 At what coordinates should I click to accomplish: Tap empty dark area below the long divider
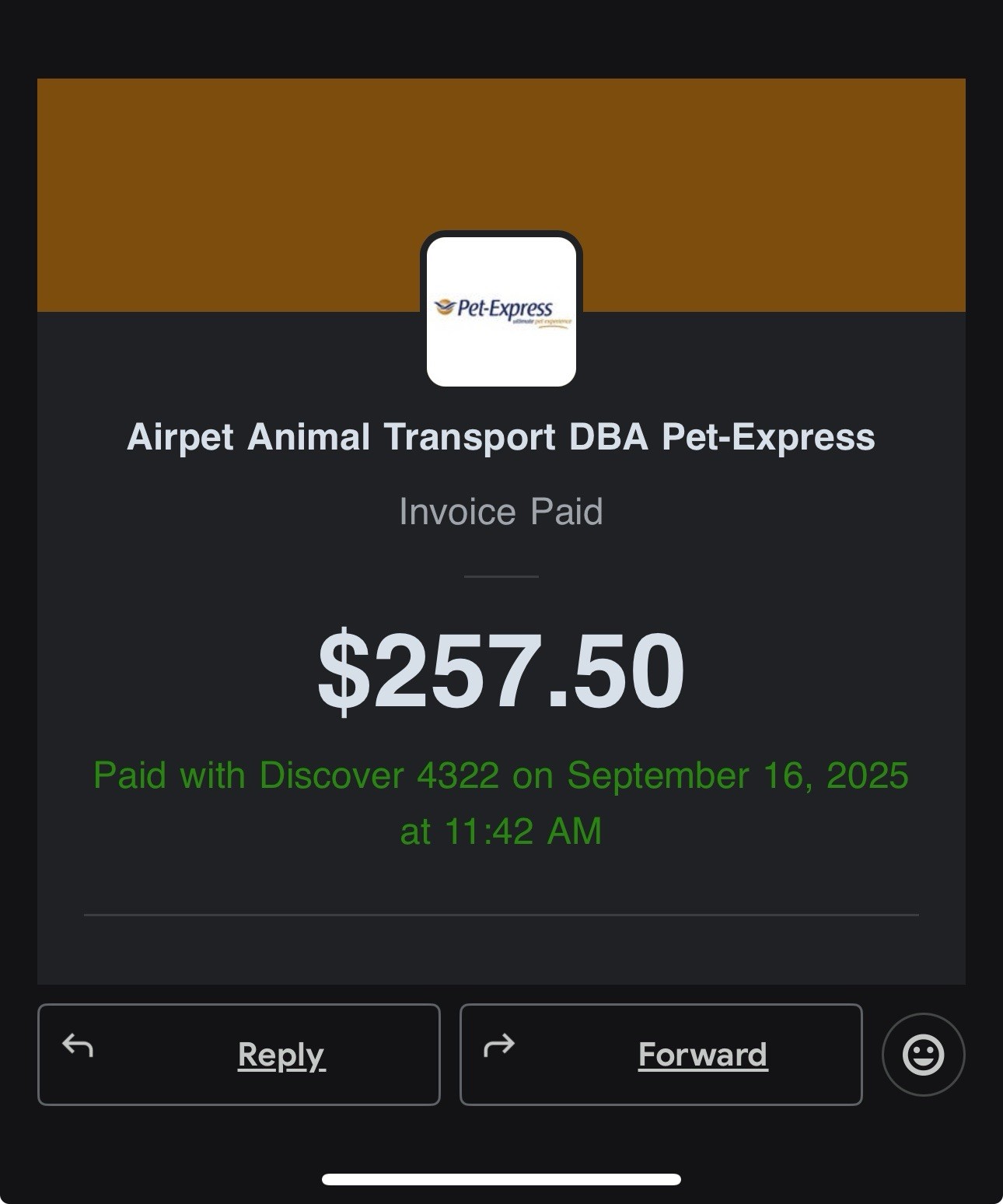click(501, 950)
